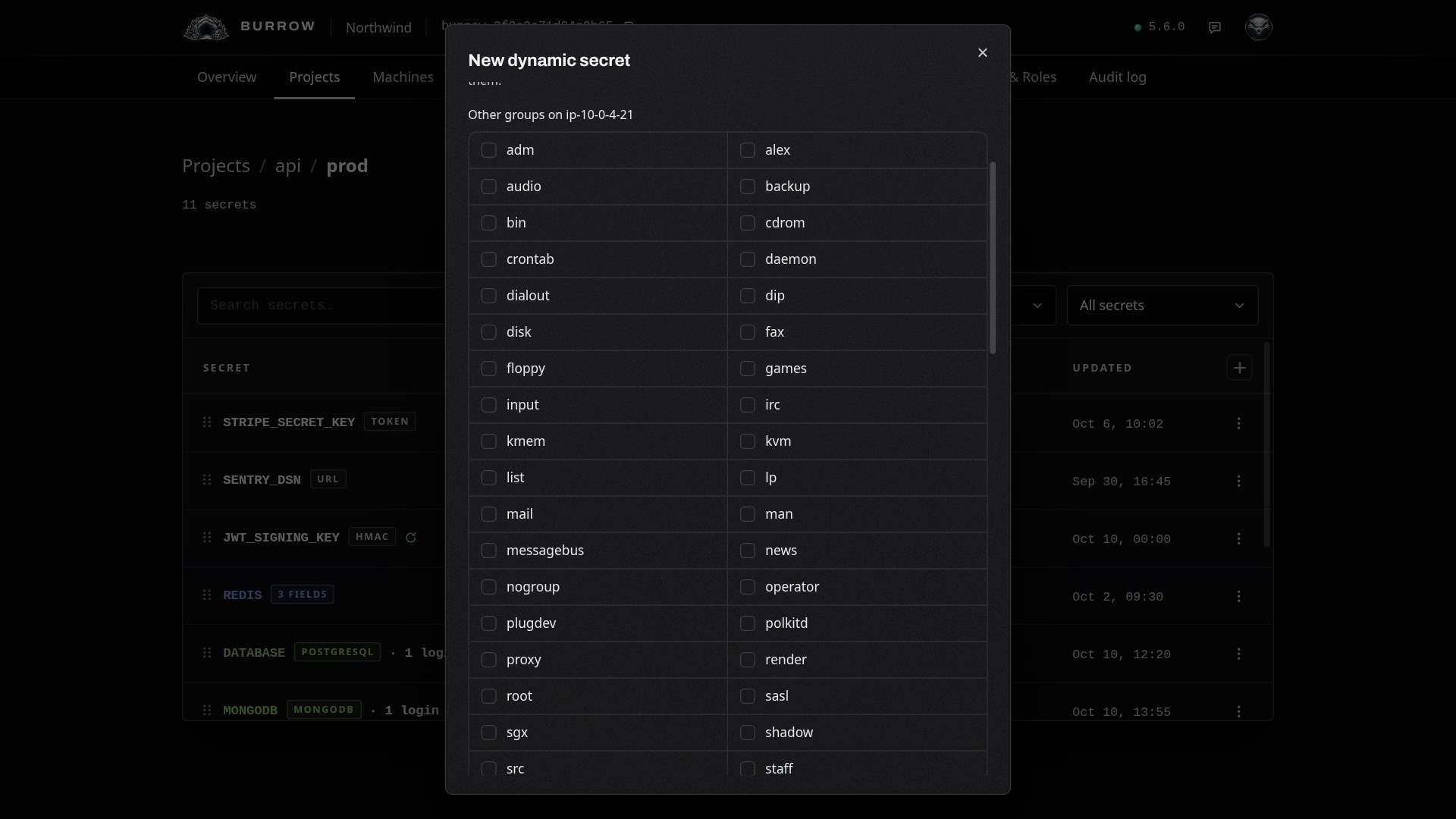The image size is (1456, 819).
Task: Open the more menu for the SENTRY_DSN row
Action: click(x=1239, y=481)
